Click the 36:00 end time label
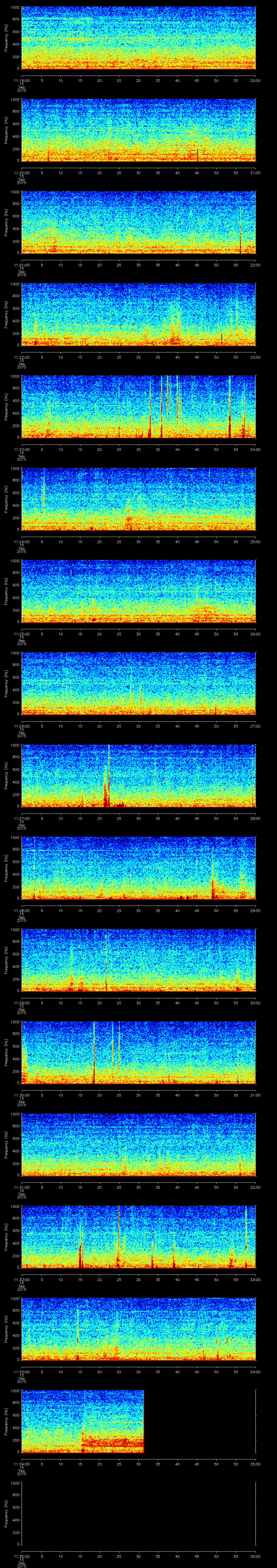The height and width of the screenshot is (1568, 277). [x=255, y=1556]
